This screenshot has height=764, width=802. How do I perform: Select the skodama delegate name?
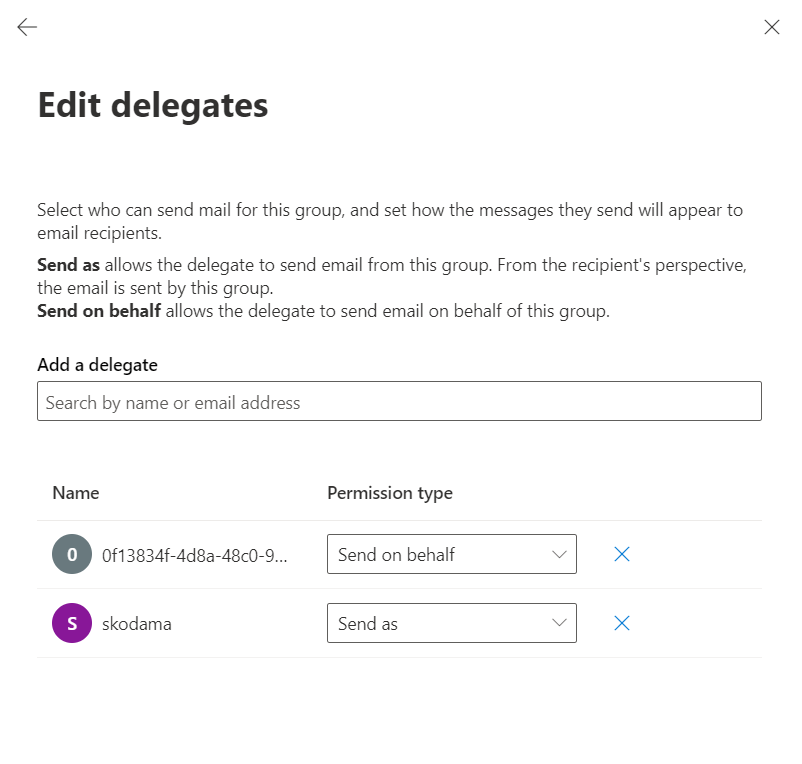pyautogui.click(x=137, y=624)
